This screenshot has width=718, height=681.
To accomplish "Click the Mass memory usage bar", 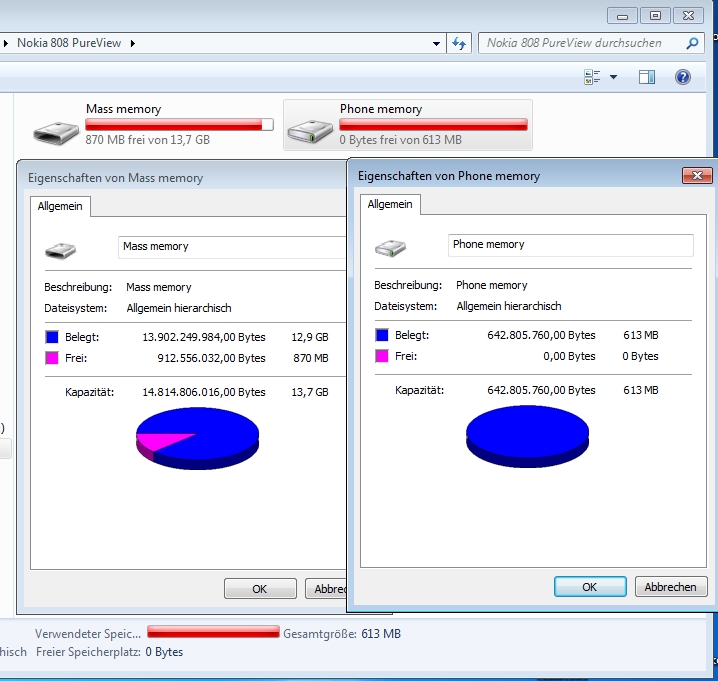I will (179, 125).
